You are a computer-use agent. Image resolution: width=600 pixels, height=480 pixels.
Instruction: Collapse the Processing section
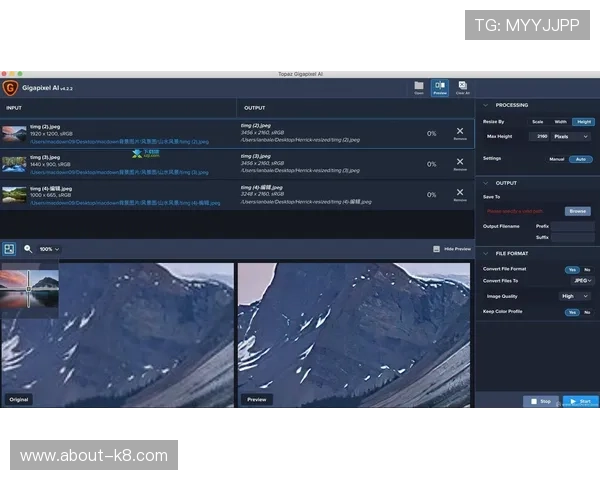485,105
